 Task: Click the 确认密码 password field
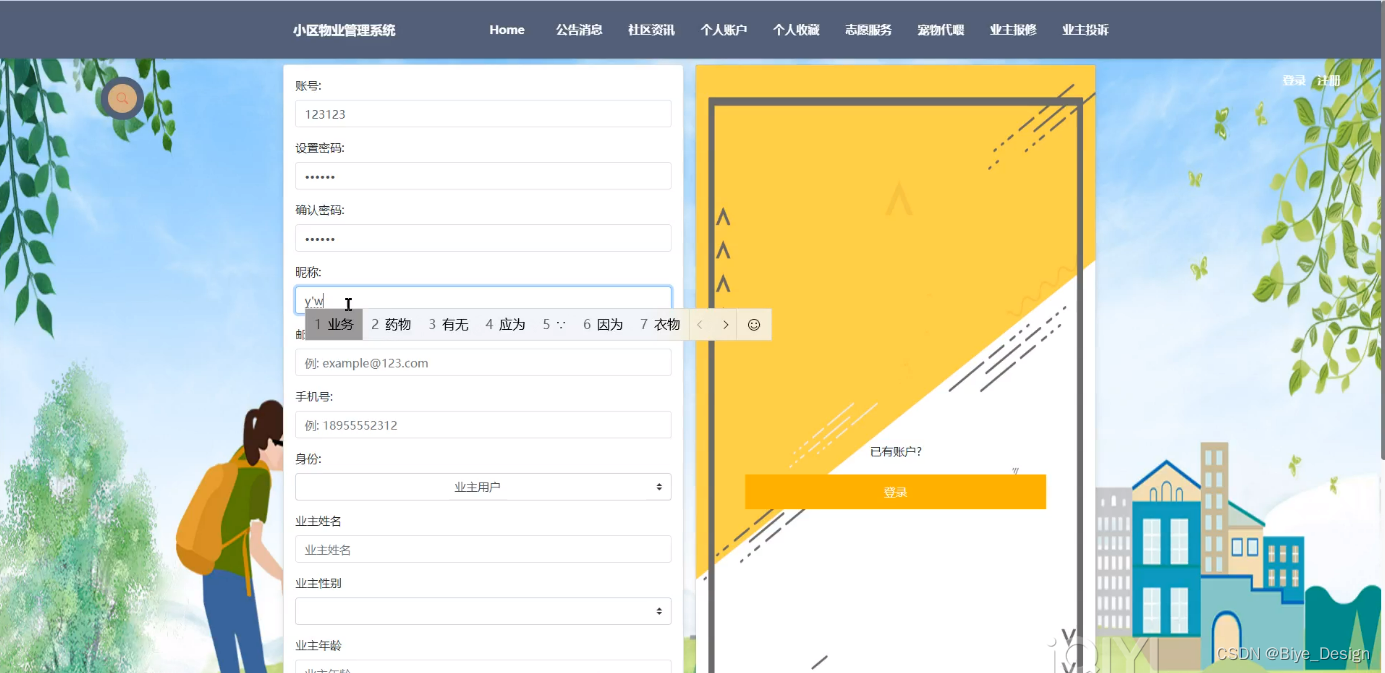[483, 238]
